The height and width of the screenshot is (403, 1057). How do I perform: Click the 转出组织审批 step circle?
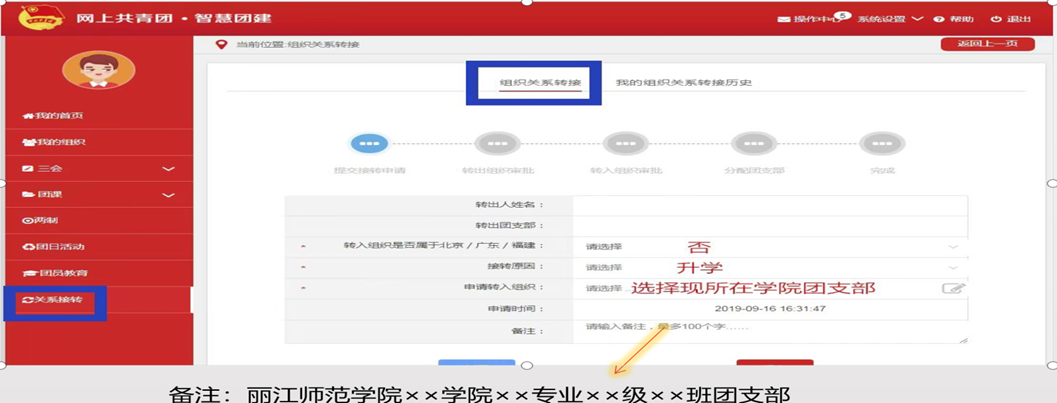[497, 144]
